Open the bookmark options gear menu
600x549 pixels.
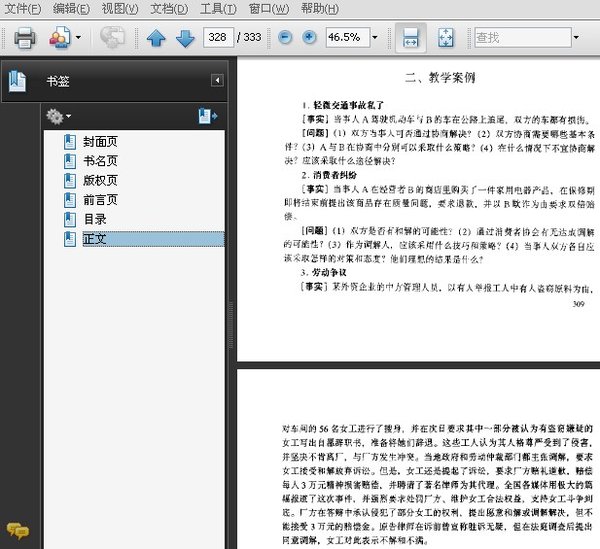59,116
